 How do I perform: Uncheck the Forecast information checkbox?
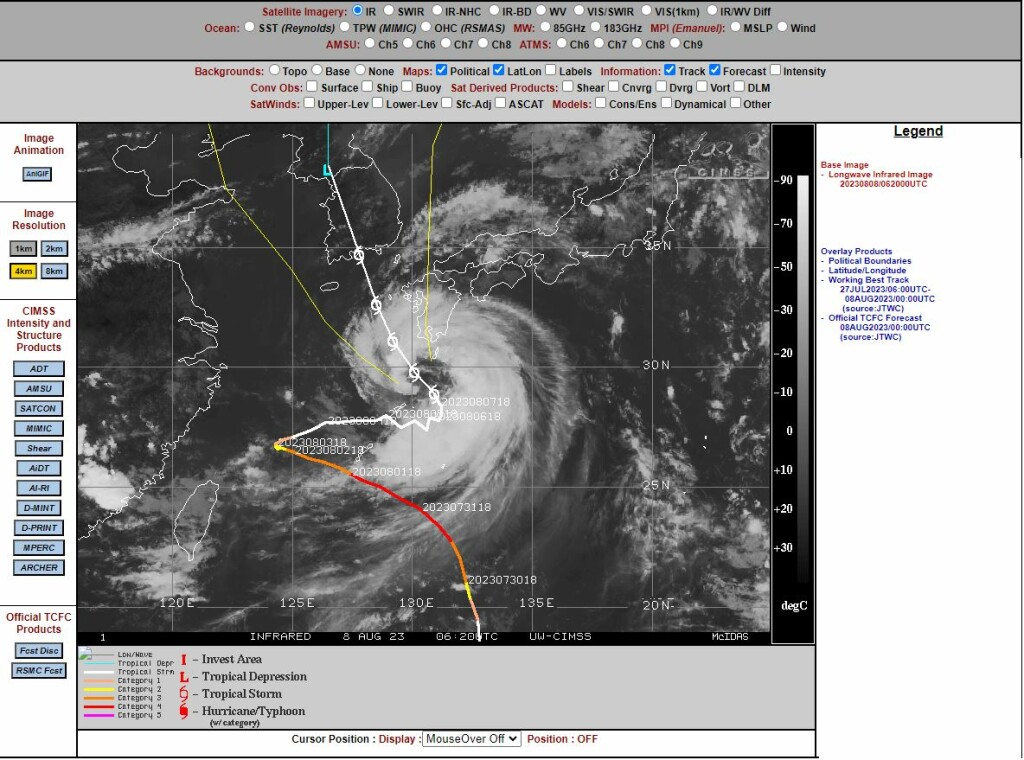[x=715, y=71]
